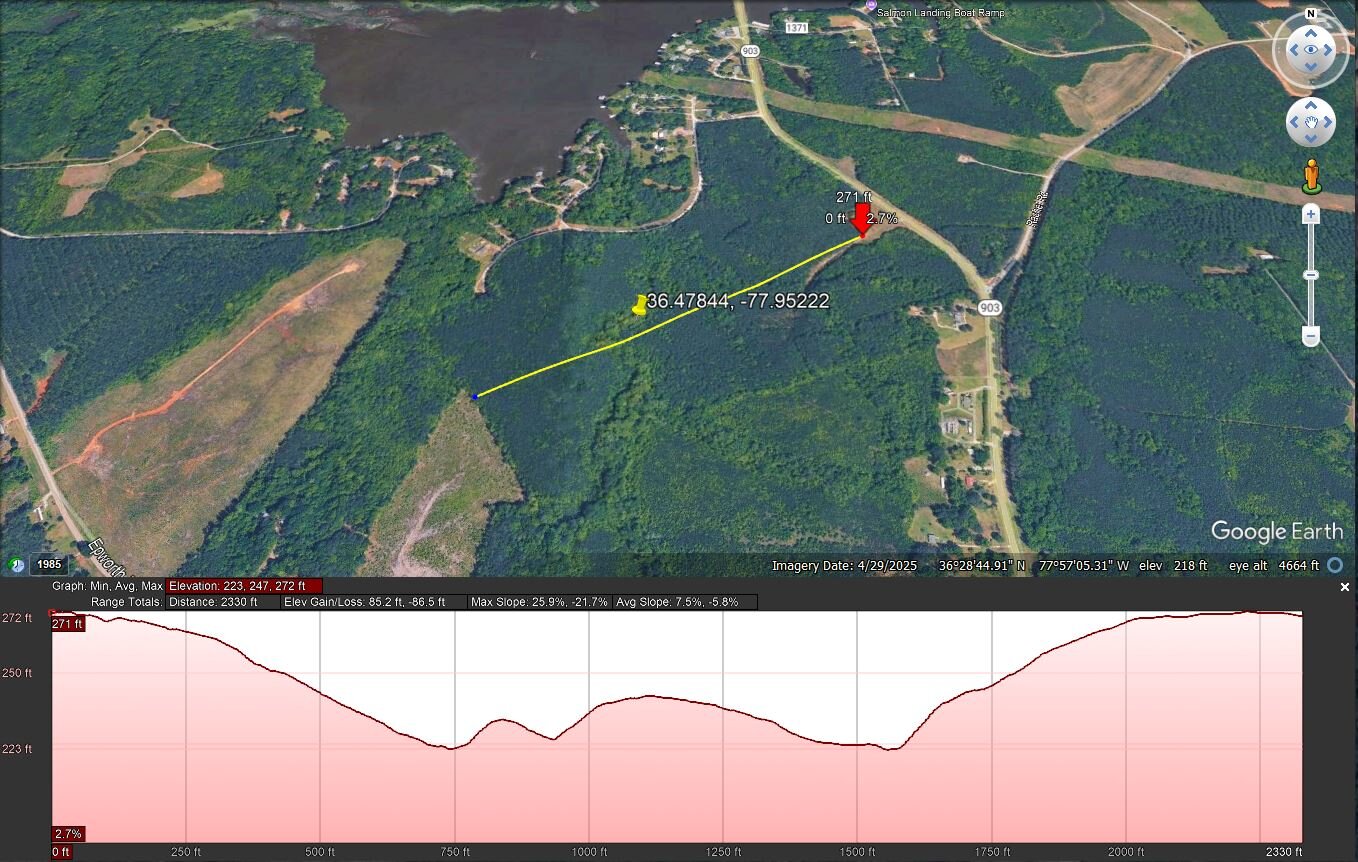Close the elevation profile panel
This screenshot has height=862, width=1358.
point(1345,588)
